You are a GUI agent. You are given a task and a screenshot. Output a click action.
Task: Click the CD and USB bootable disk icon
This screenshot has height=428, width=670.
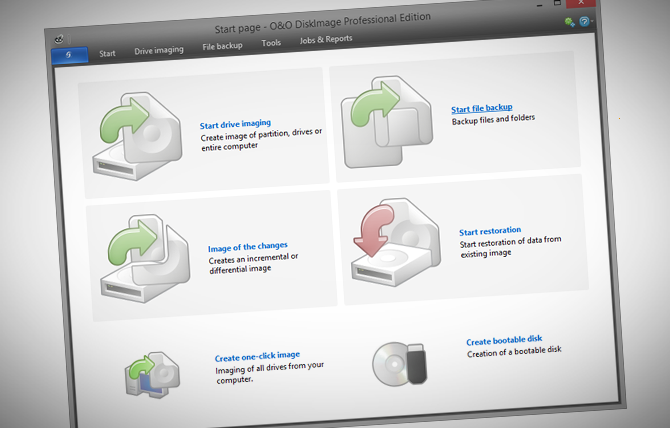pos(400,364)
